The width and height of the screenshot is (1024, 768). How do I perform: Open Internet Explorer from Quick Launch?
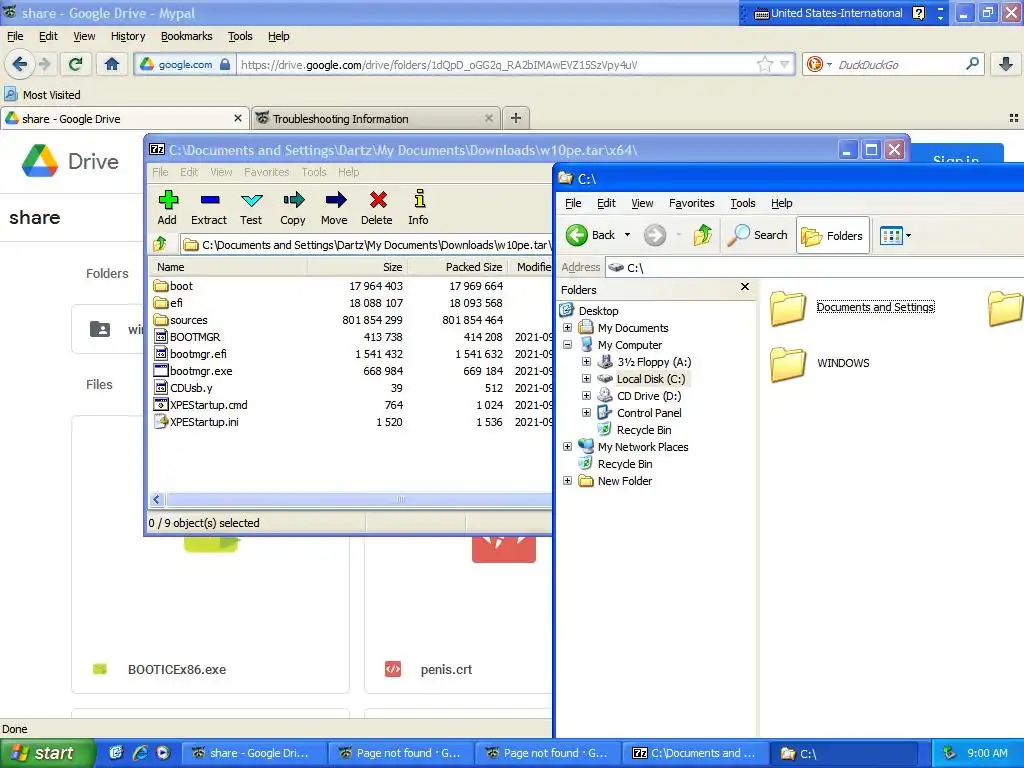pyautogui.click(x=139, y=753)
